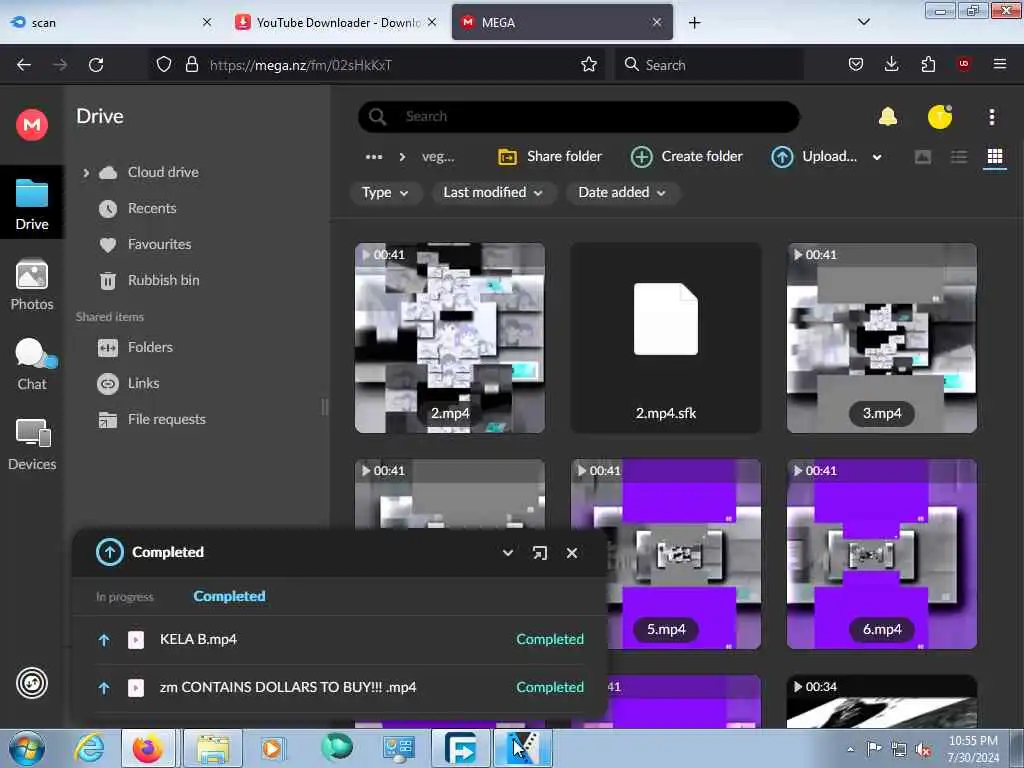The width and height of the screenshot is (1024, 768).
Task: Click the veg... folder breadcrumb
Action: click(438, 157)
